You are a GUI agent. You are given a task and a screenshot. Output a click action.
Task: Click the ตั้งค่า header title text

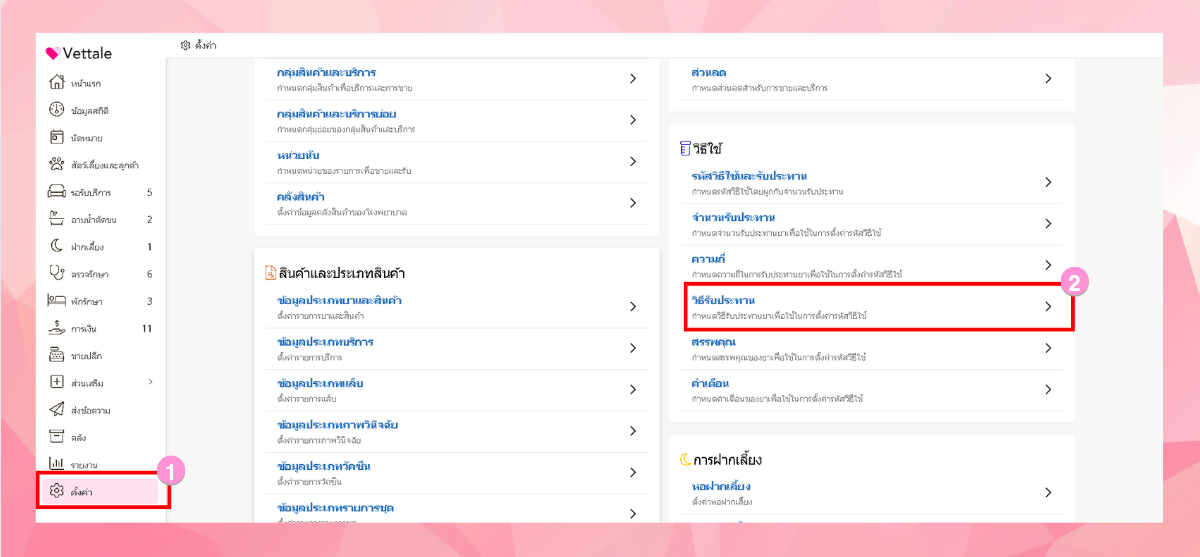tap(206, 46)
